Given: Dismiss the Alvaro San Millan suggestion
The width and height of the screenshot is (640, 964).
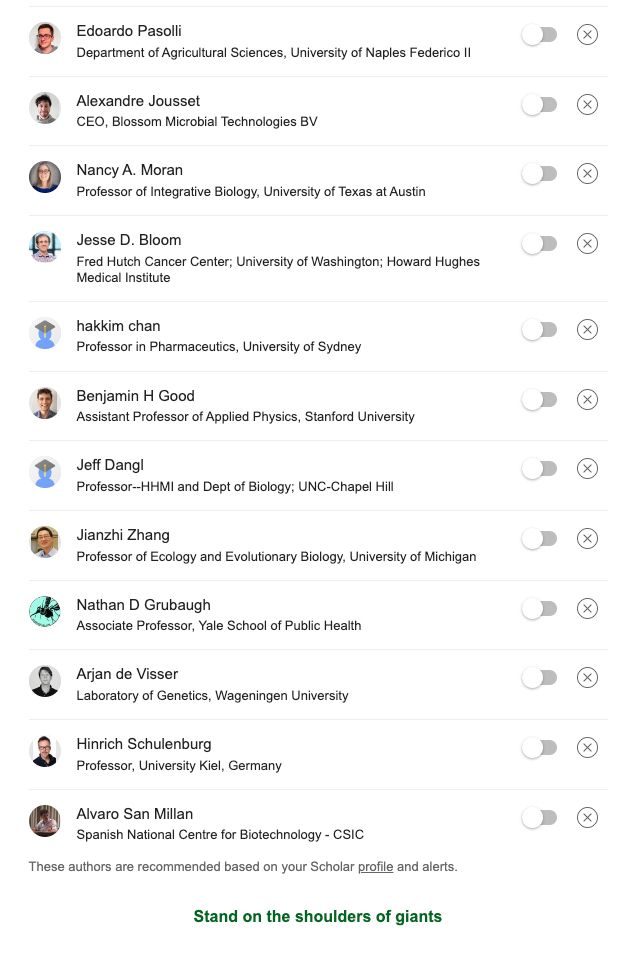Looking at the screenshot, I should 587,817.
